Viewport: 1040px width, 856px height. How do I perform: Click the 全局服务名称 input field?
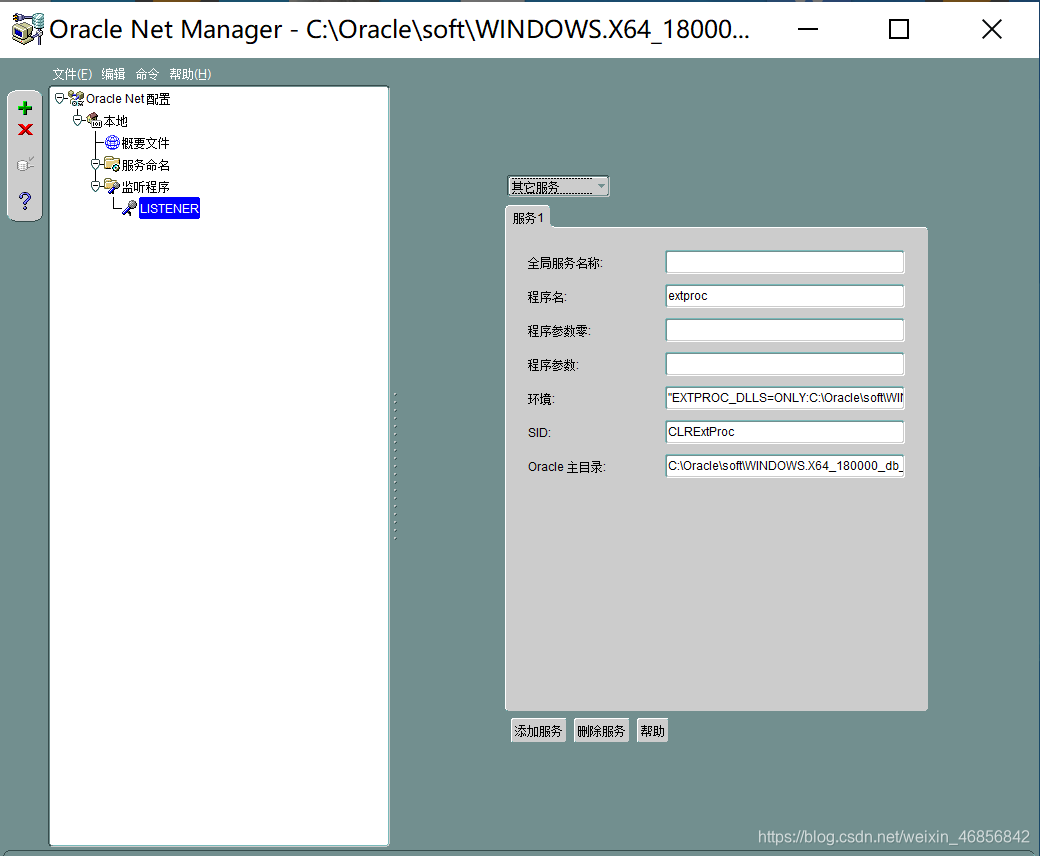(785, 262)
